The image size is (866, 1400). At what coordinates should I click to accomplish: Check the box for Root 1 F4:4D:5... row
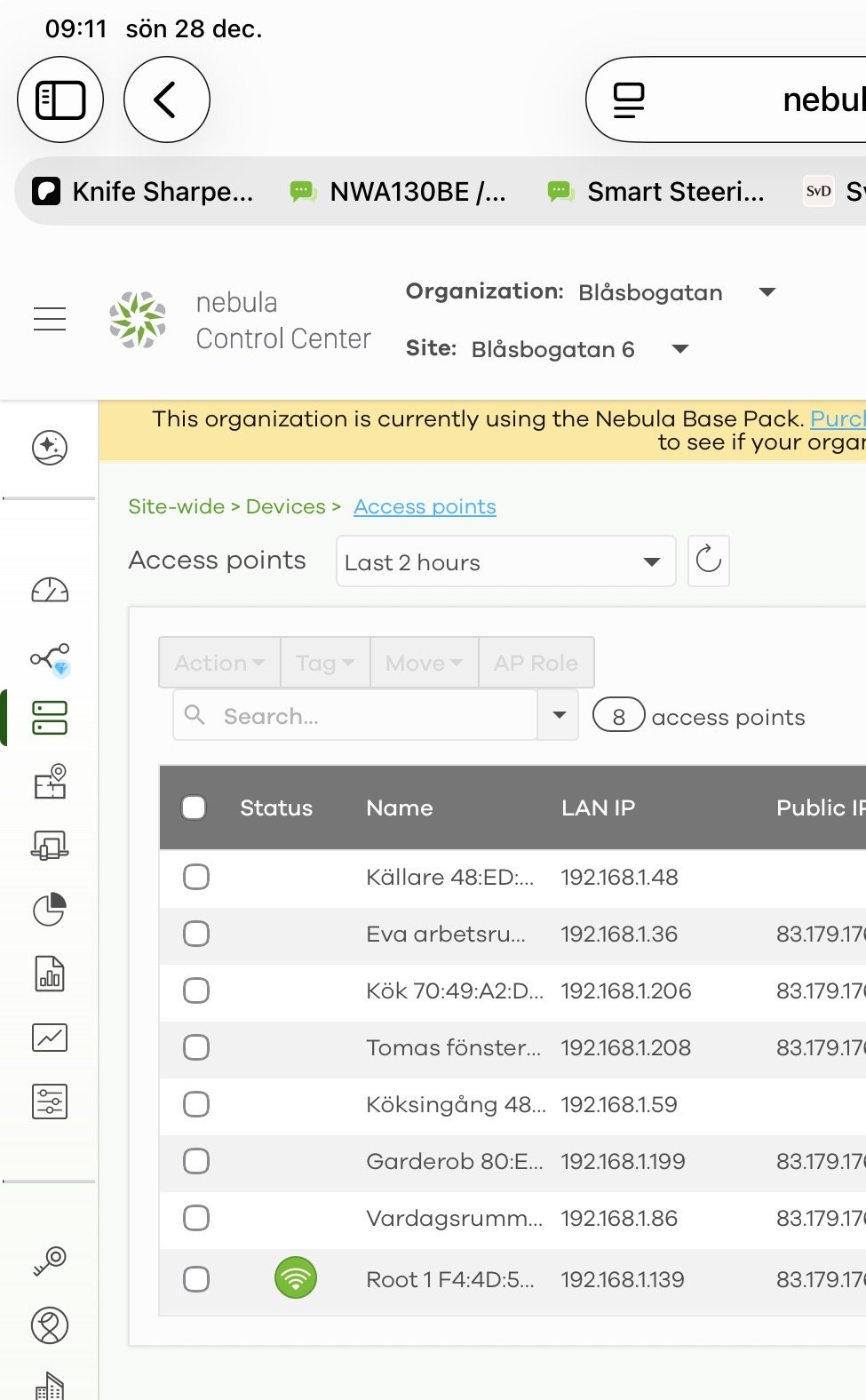point(196,1279)
